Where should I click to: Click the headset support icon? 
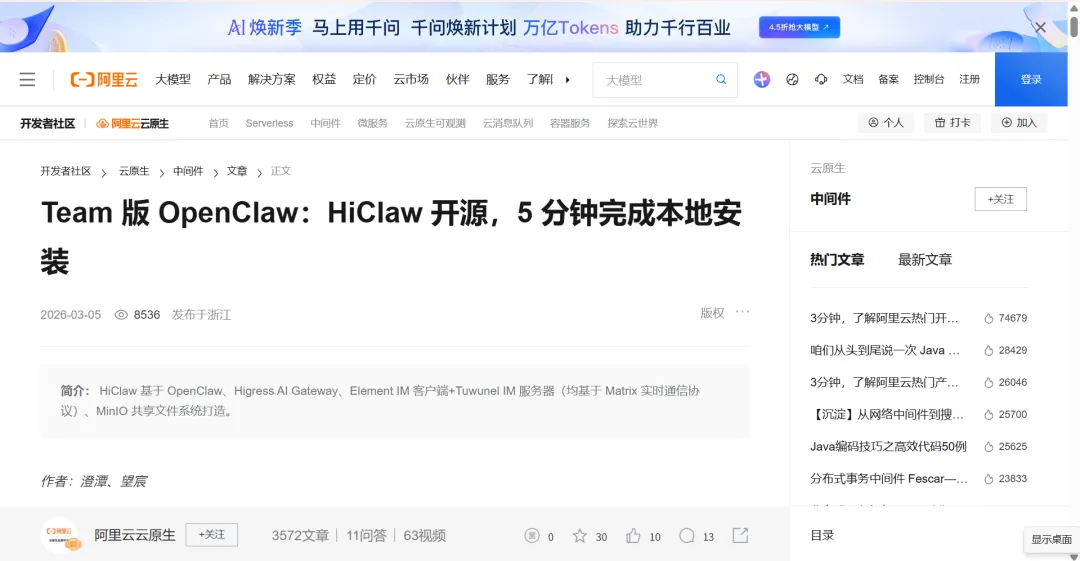point(821,79)
